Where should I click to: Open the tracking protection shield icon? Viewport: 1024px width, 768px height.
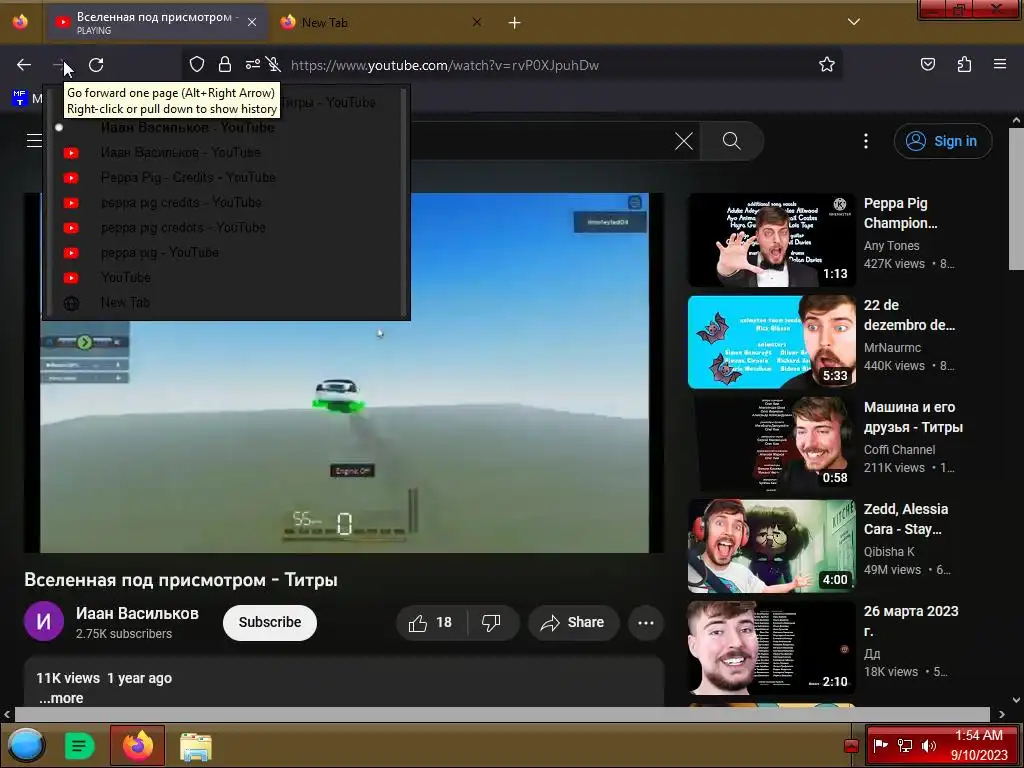[197, 64]
